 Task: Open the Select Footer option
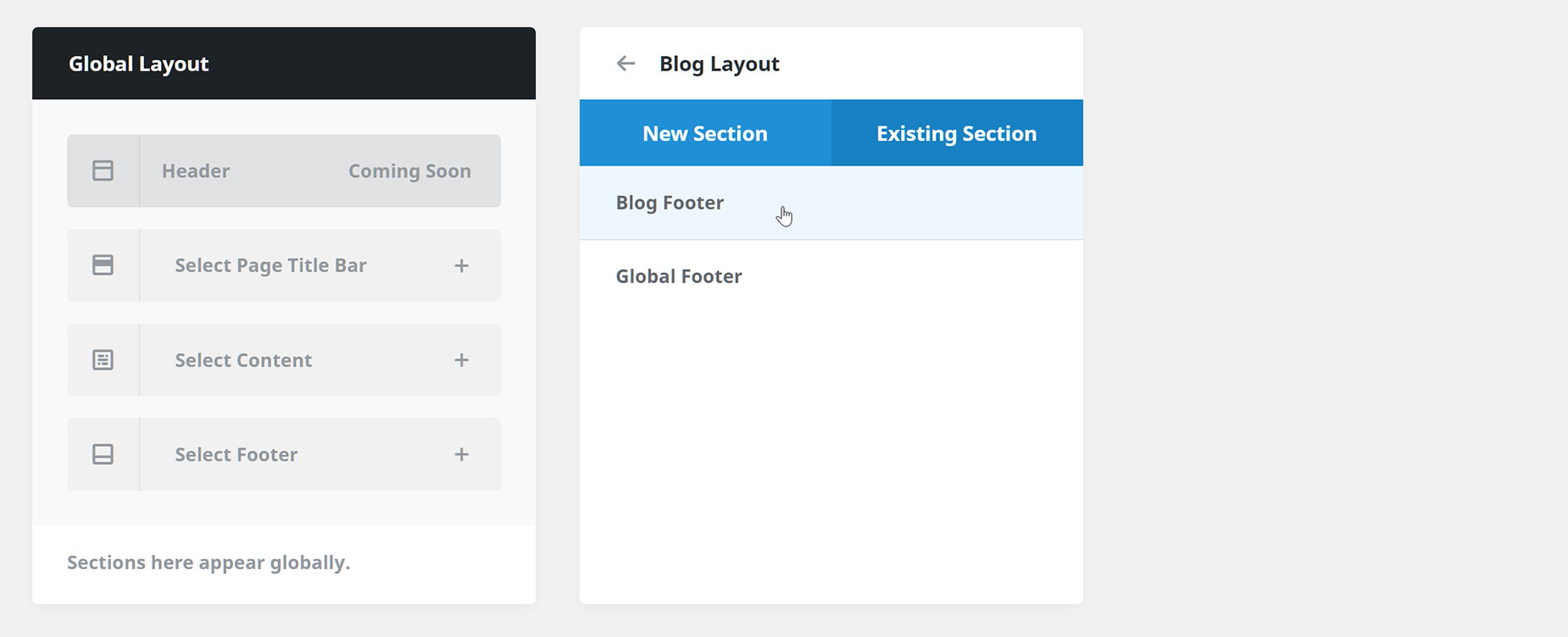coord(284,455)
